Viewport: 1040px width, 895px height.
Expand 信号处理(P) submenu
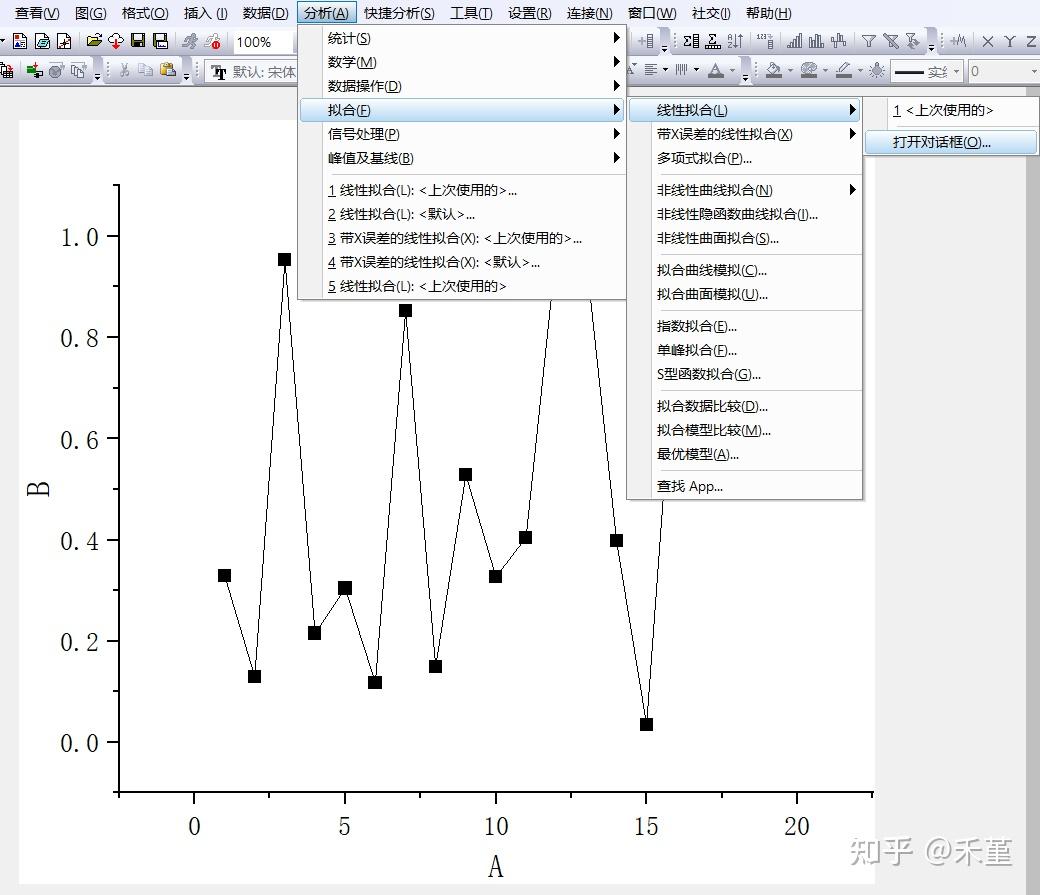point(462,134)
